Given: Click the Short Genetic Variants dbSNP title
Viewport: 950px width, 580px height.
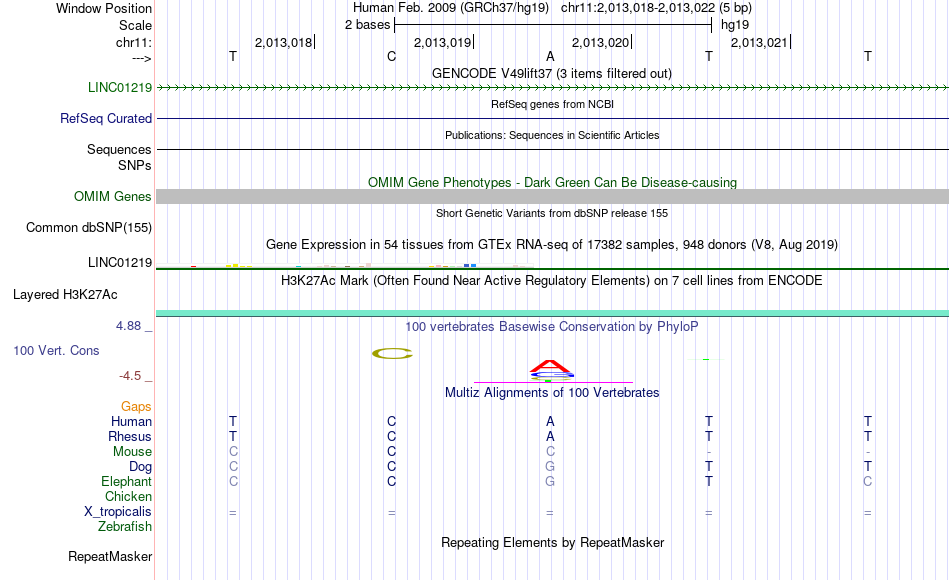Looking at the screenshot, I should pyautogui.click(x=552, y=213).
